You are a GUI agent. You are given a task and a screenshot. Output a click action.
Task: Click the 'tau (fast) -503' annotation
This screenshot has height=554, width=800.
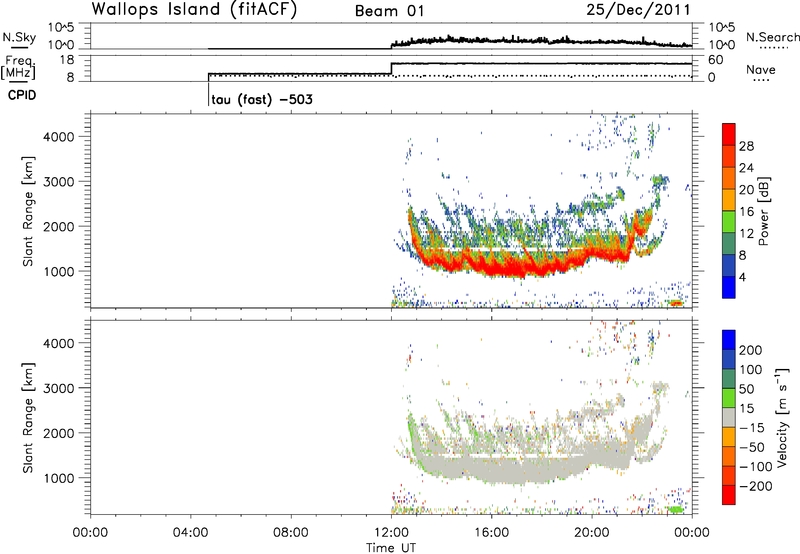(262, 99)
